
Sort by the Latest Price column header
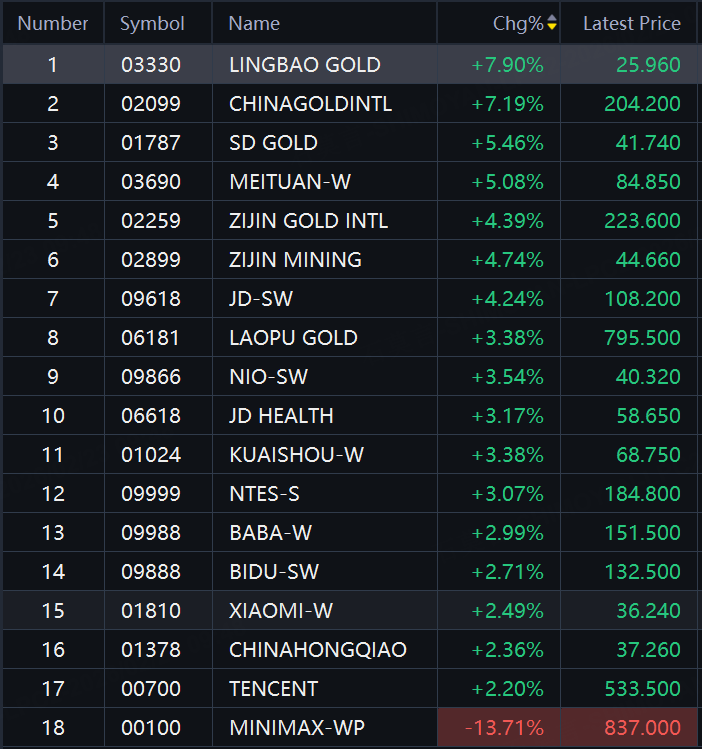point(632,23)
